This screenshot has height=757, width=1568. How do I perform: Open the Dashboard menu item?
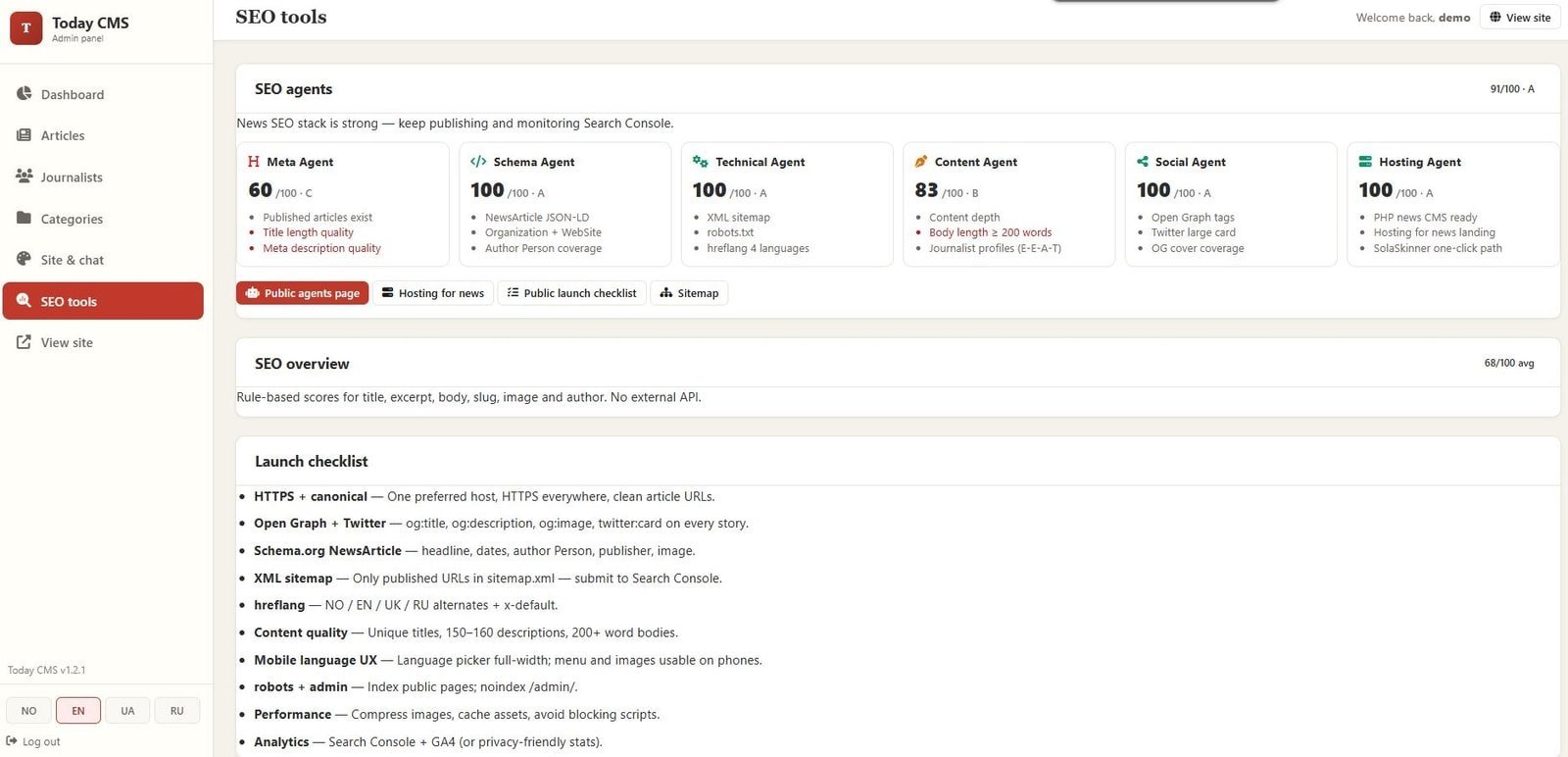103,94
